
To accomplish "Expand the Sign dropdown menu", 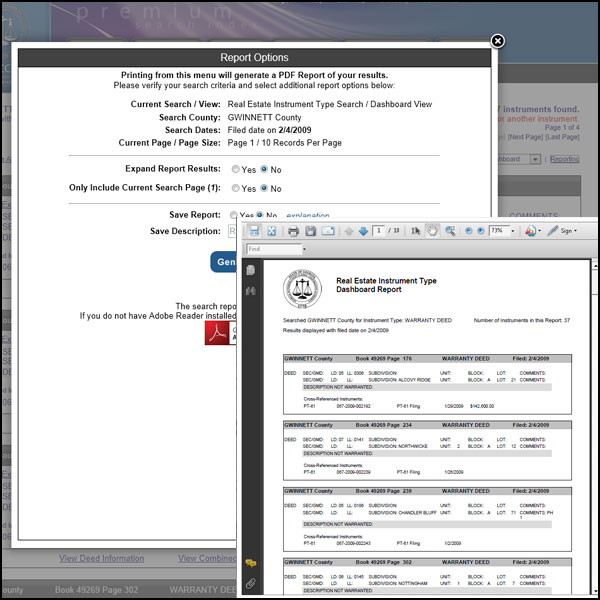I will (577, 231).
